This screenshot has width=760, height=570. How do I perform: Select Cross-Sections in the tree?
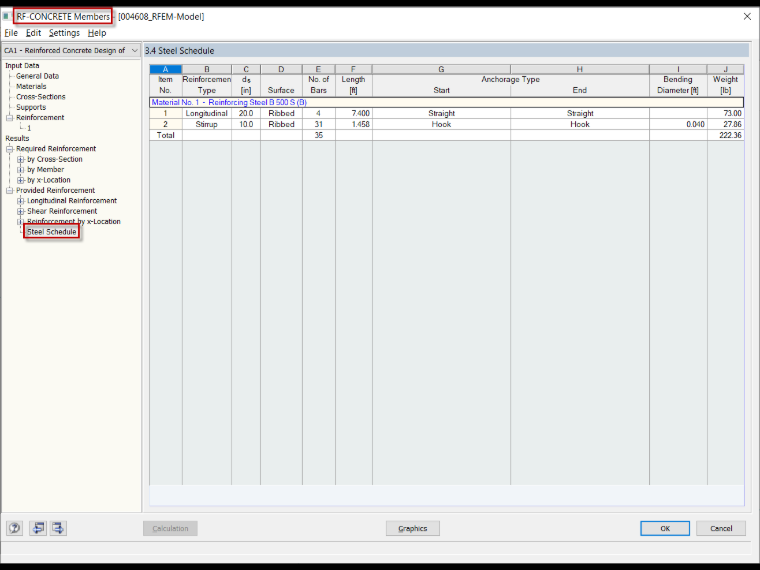[x=41, y=97]
